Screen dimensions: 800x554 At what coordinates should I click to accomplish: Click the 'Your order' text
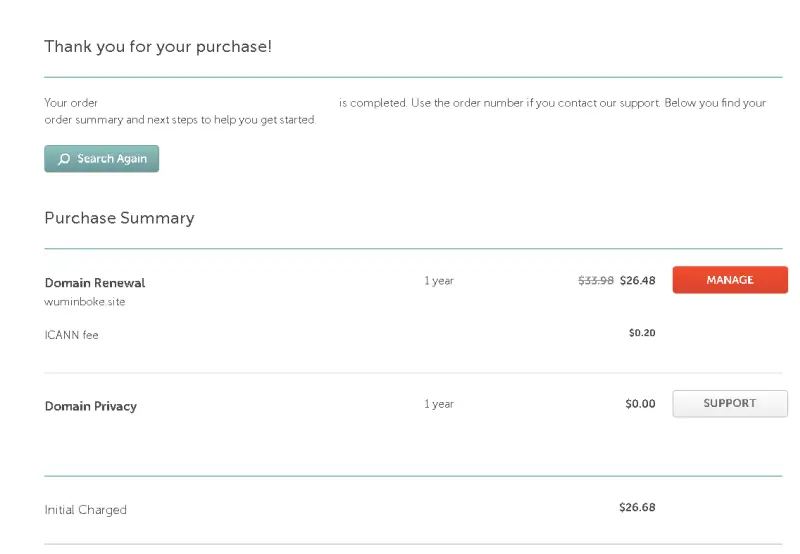click(x=71, y=103)
